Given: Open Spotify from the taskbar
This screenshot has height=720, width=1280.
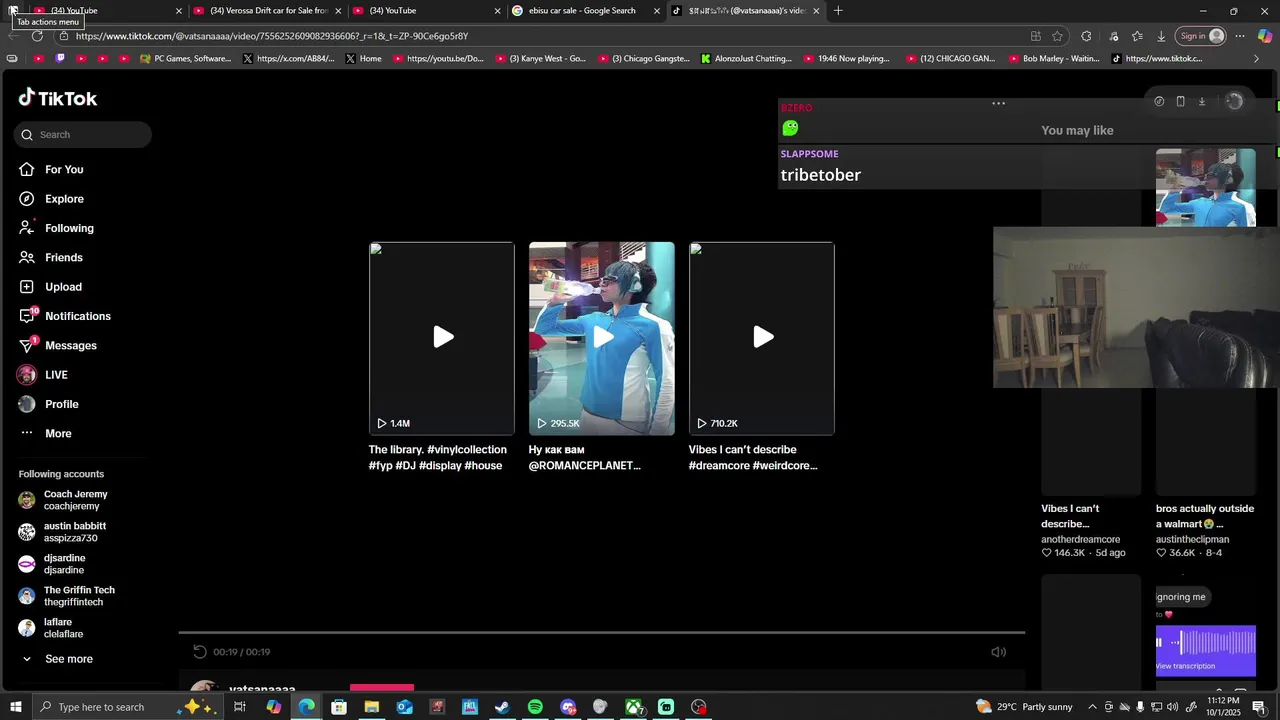Looking at the screenshot, I should [x=535, y=707].
